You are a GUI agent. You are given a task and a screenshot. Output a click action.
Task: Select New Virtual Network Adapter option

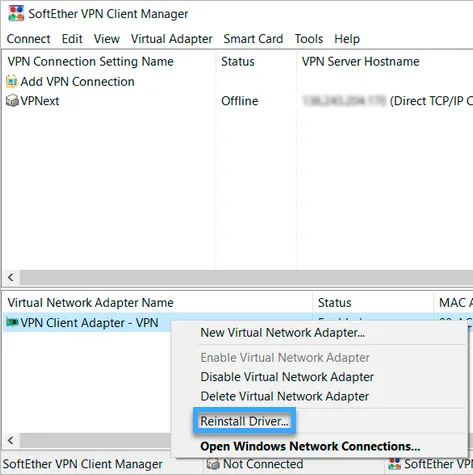click(282, 332)
